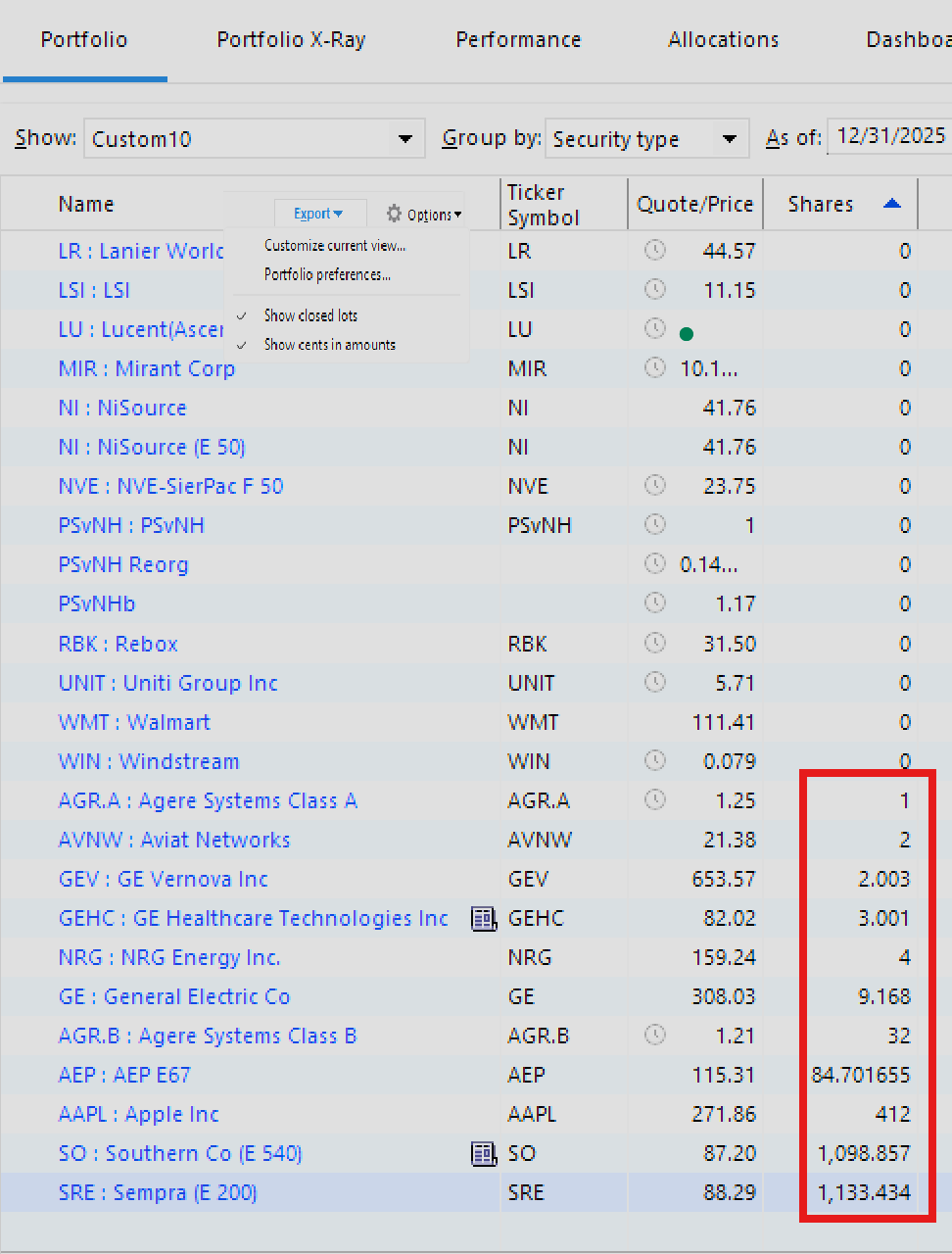Open LR : Lanier World security link
Viewport: 952px width, 1254px height.
[x=141, y=251]
